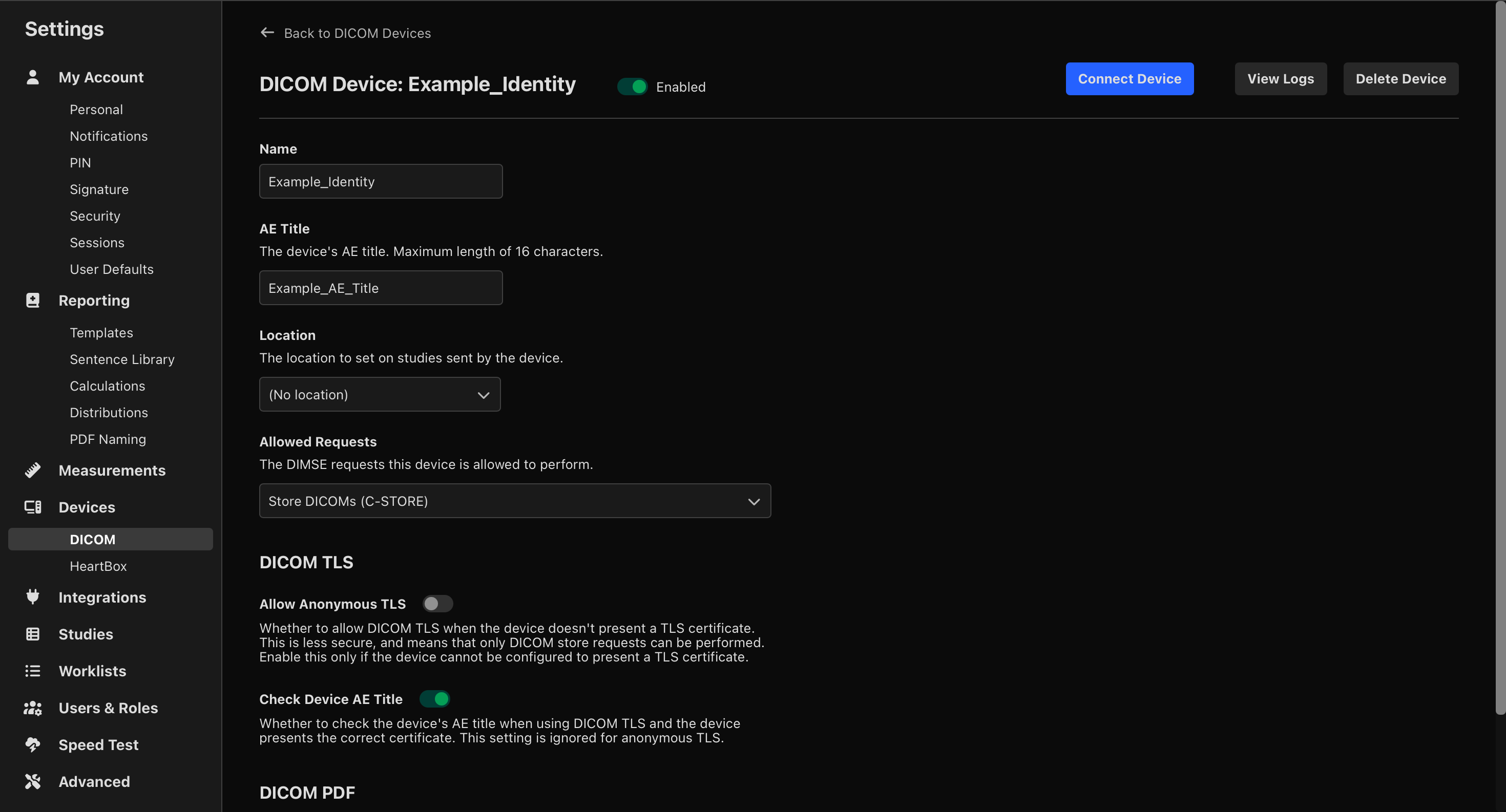The height and width of the screenshot is (812, 1506).
Task: Open Calculations settings
Action: click(108, 386)
